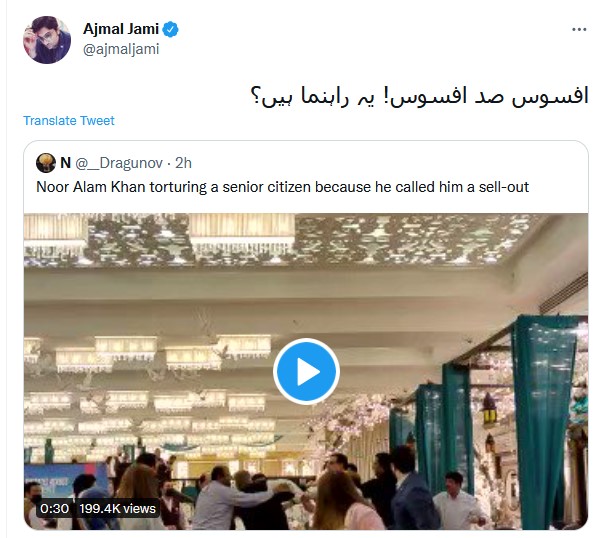
Task: Open Ajmal Jami display name
Action: [x=121, y=29]
